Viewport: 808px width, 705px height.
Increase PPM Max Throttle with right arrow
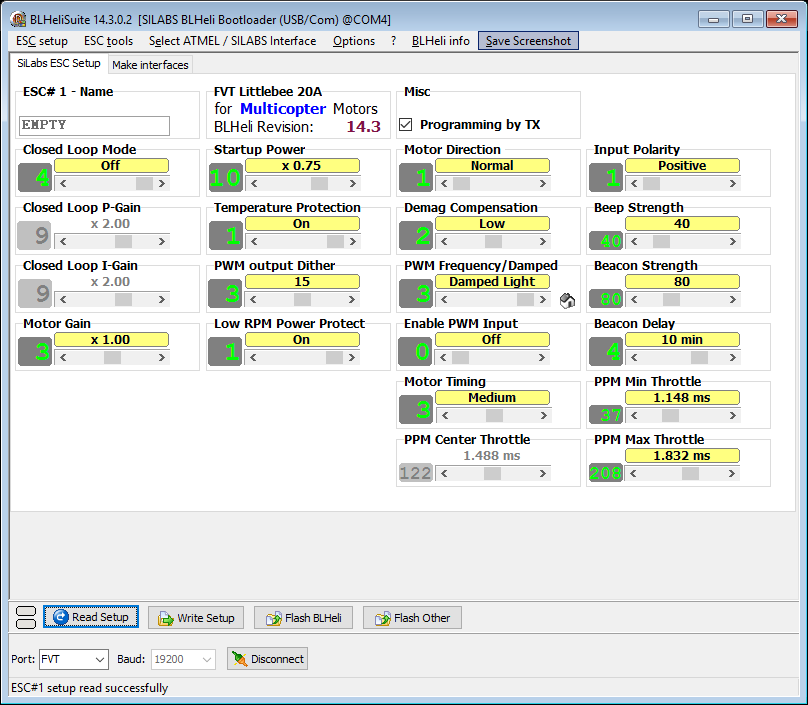click(732, 473)
